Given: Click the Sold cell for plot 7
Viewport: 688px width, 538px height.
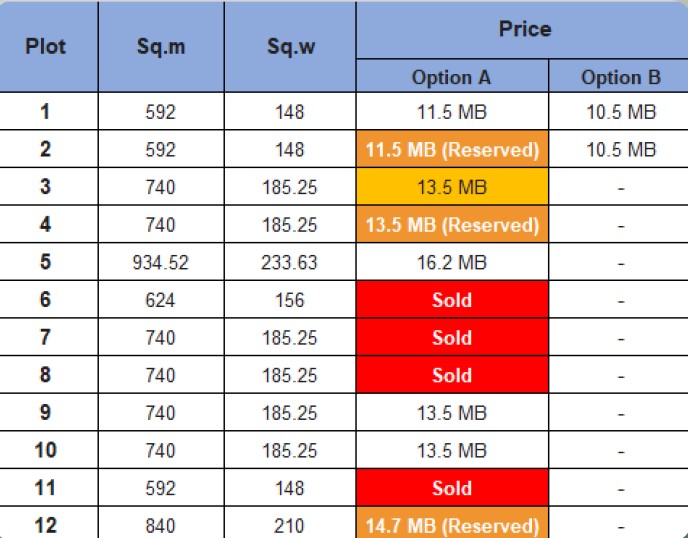Looking at the screenshot, I should pyautogui.click(x=452, y=337).
